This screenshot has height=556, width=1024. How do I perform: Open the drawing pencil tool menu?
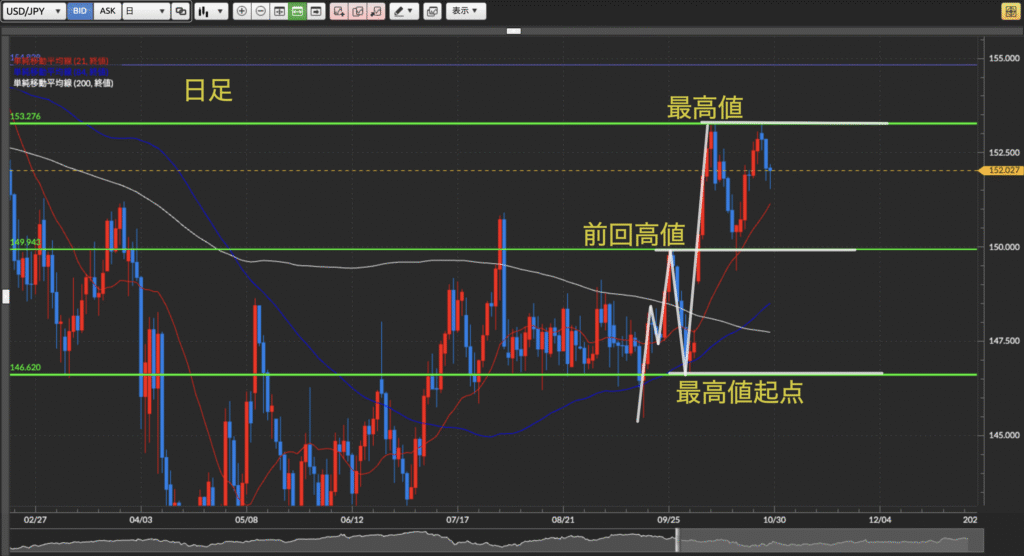coord(404,11)
